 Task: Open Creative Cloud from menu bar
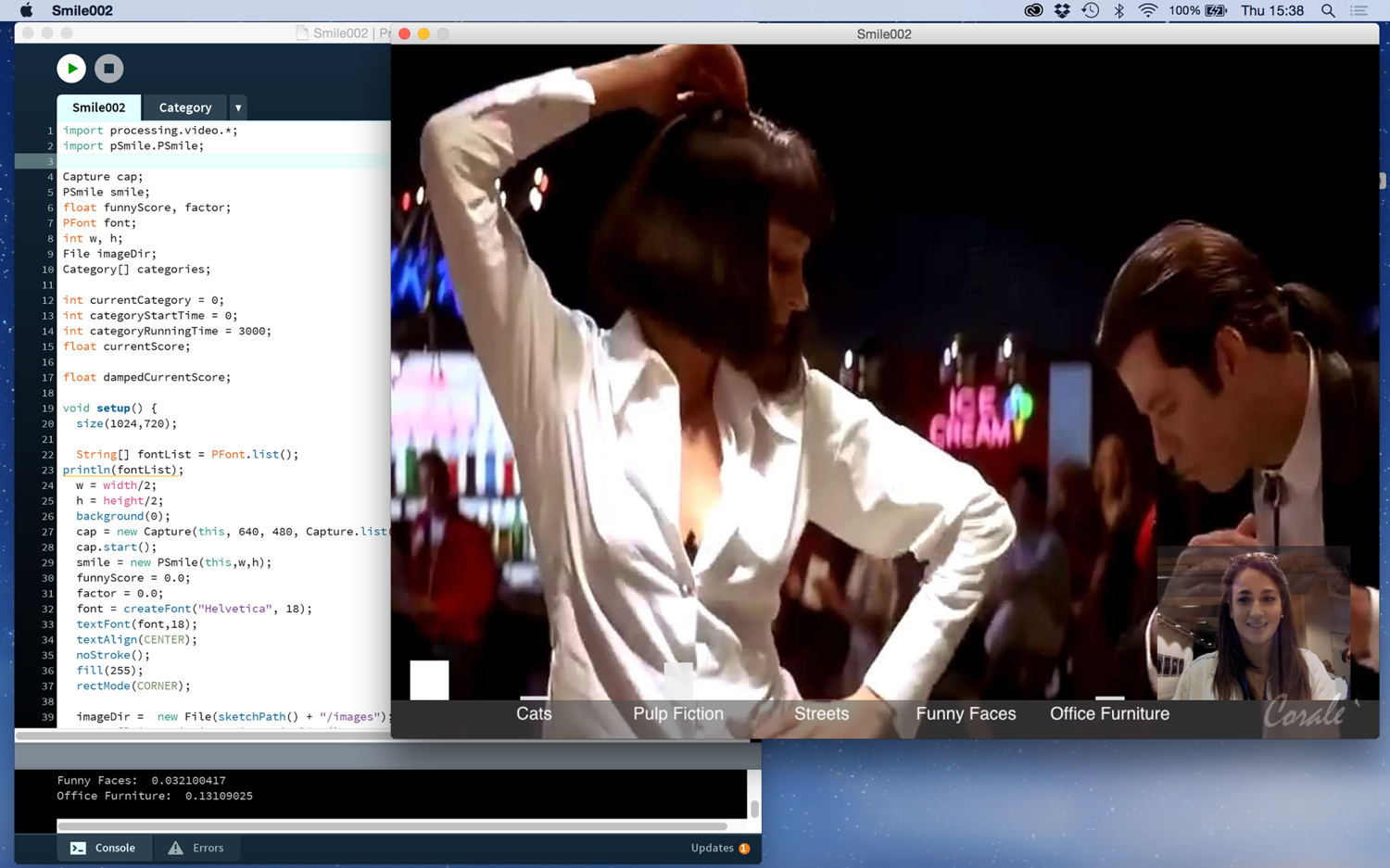coord(1033,10)
